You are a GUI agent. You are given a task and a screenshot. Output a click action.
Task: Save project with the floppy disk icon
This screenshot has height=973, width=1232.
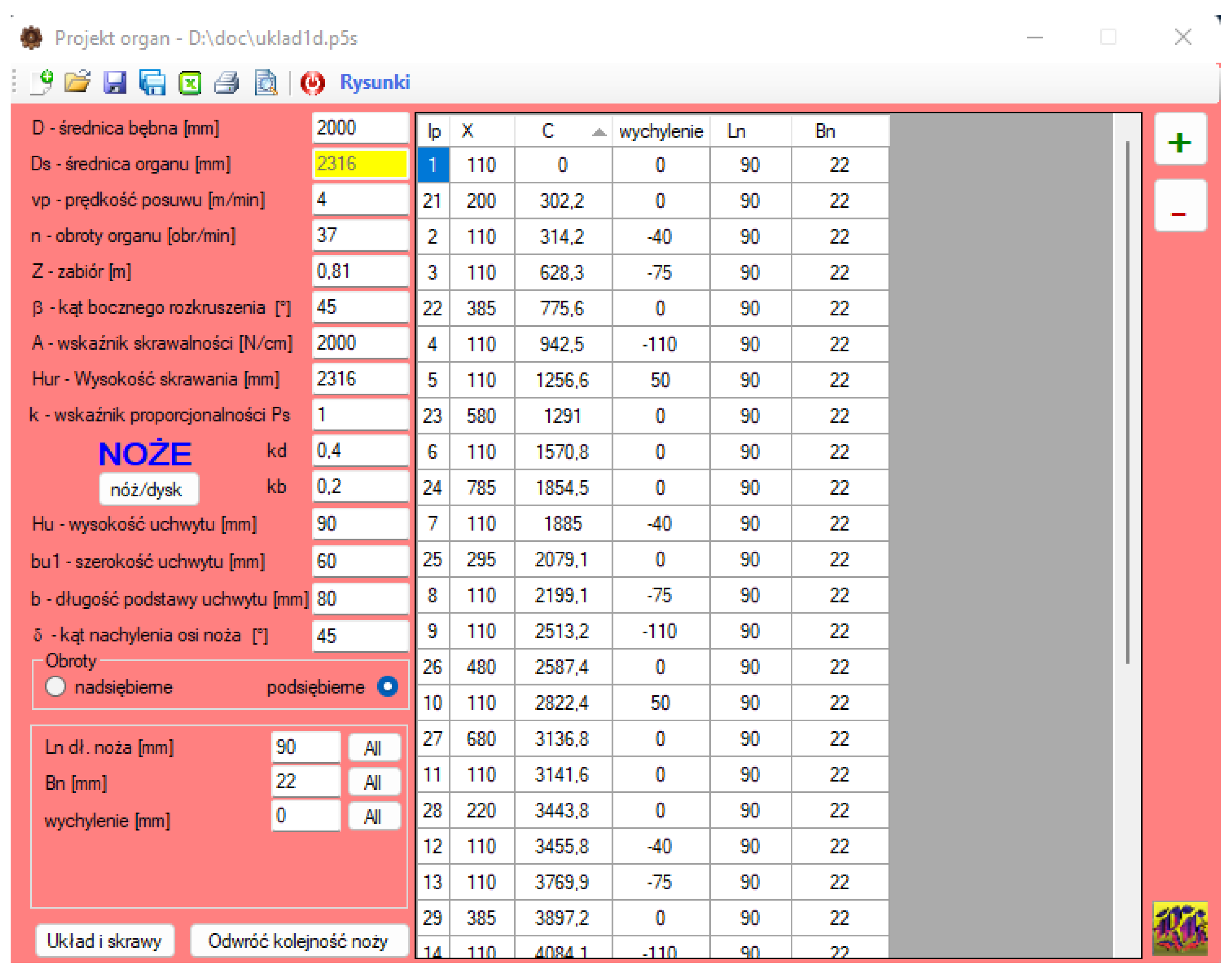[114, 83]
